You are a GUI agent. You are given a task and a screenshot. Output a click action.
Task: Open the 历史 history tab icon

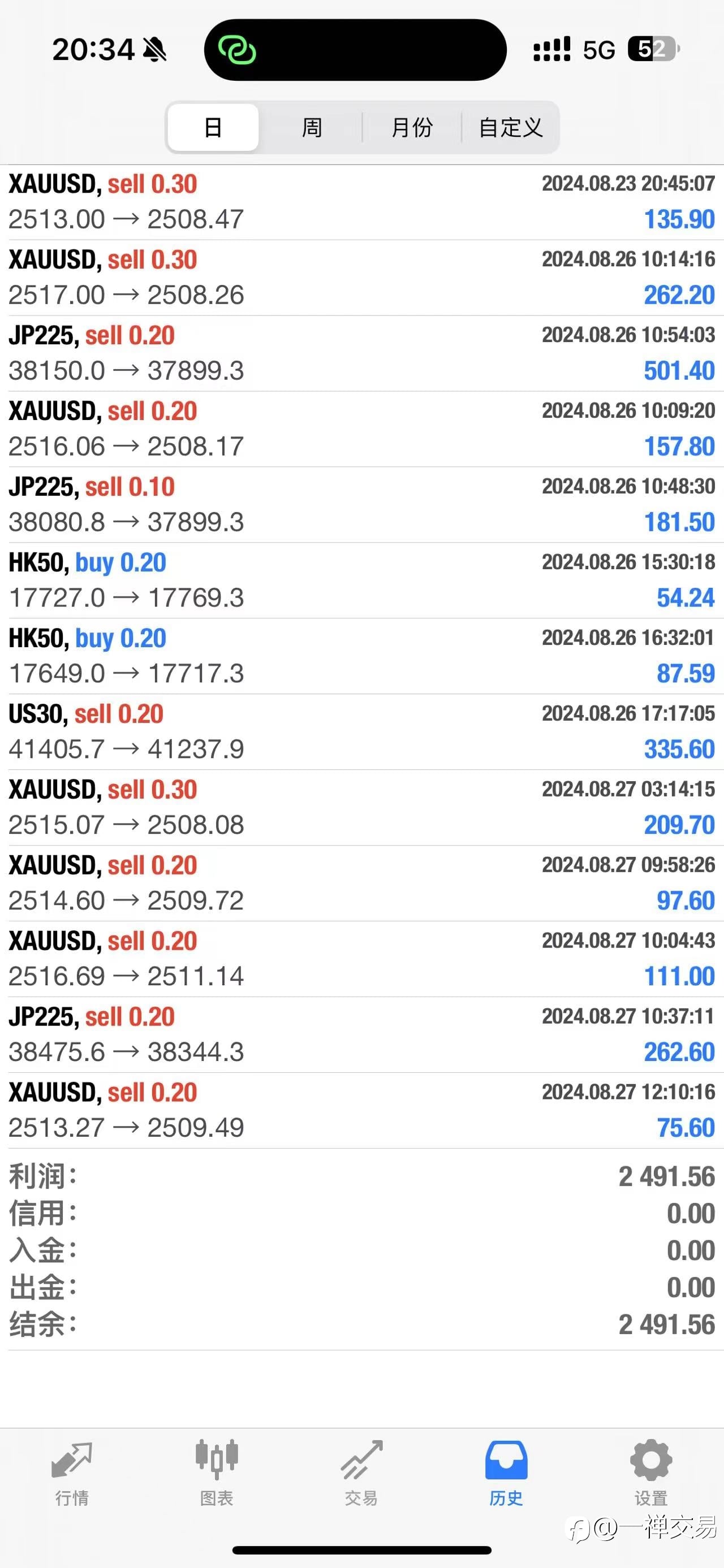(x=506, y=1459)
